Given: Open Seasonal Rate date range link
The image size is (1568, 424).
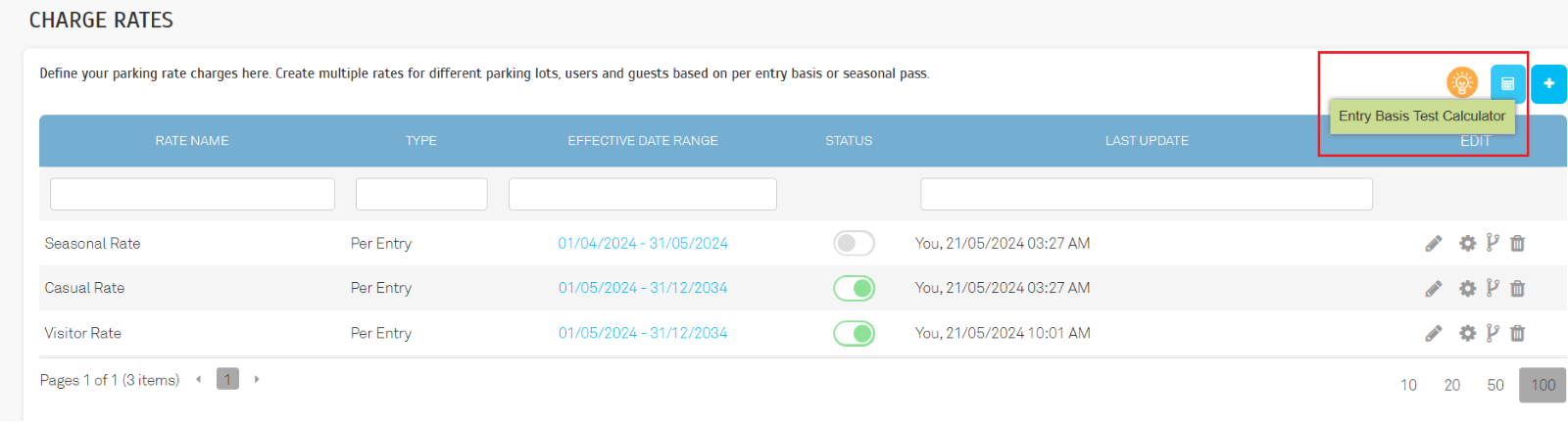Looking at the screenshot, I should [x=643, y=244].
